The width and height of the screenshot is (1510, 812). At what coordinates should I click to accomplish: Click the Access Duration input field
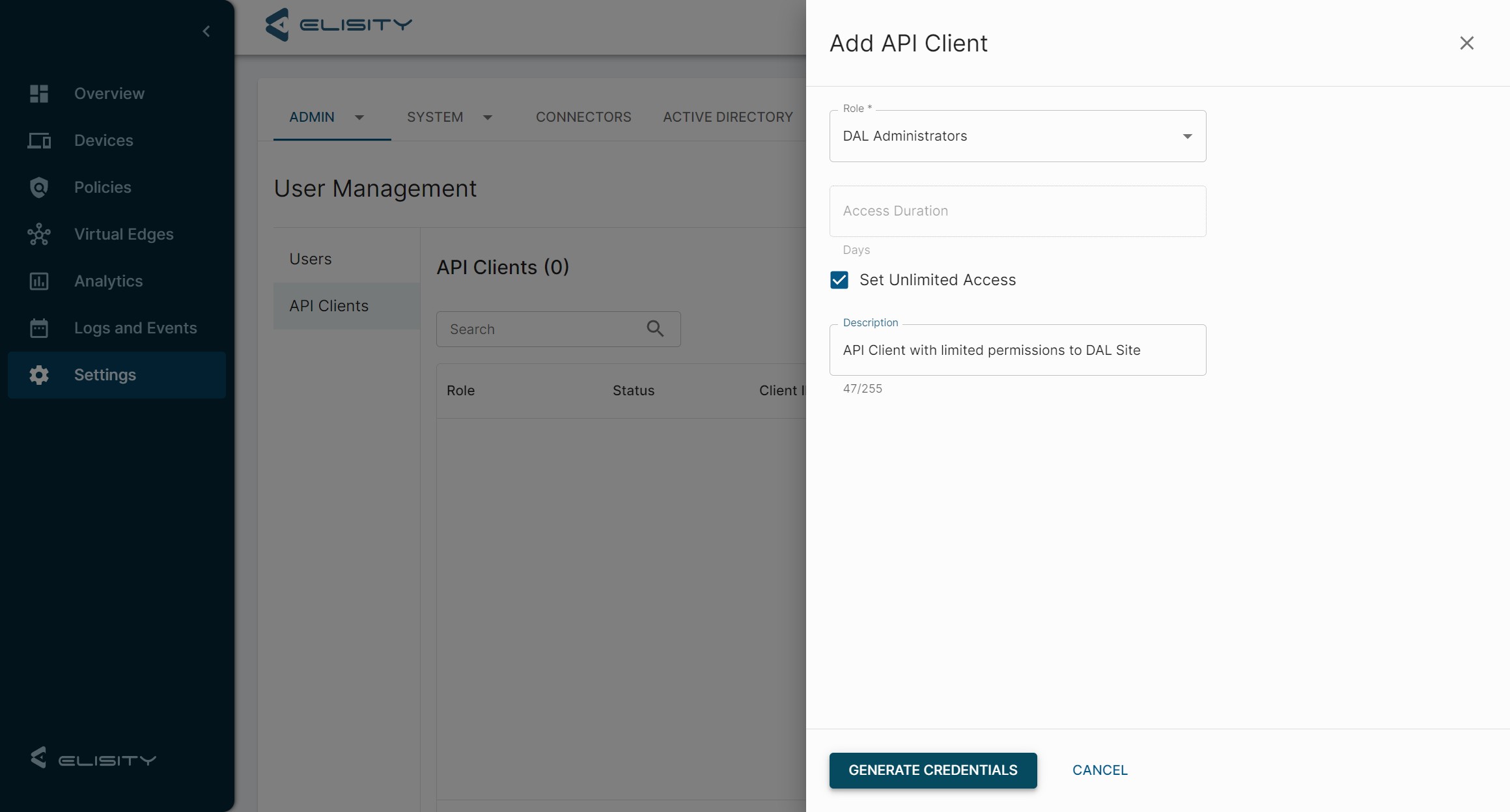point(1017,212)
